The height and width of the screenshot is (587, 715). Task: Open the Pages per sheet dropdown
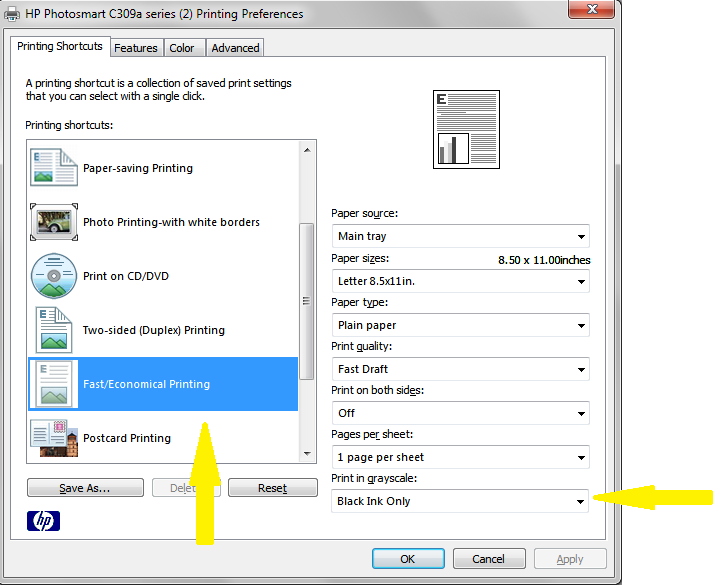point(461,457)
